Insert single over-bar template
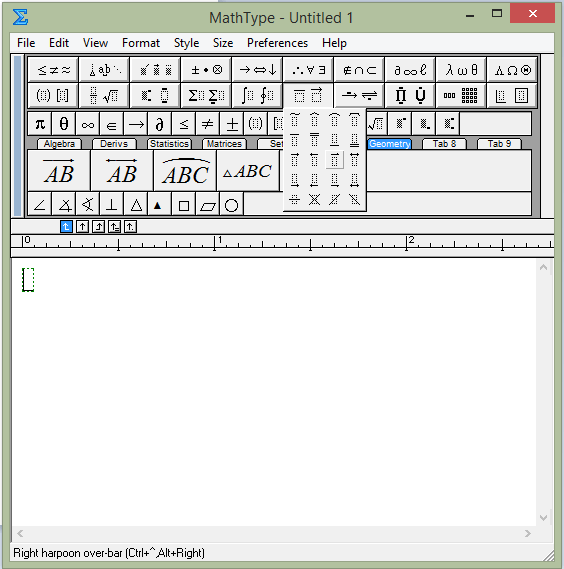The image size is (564, 569). [x=295, y=140]
